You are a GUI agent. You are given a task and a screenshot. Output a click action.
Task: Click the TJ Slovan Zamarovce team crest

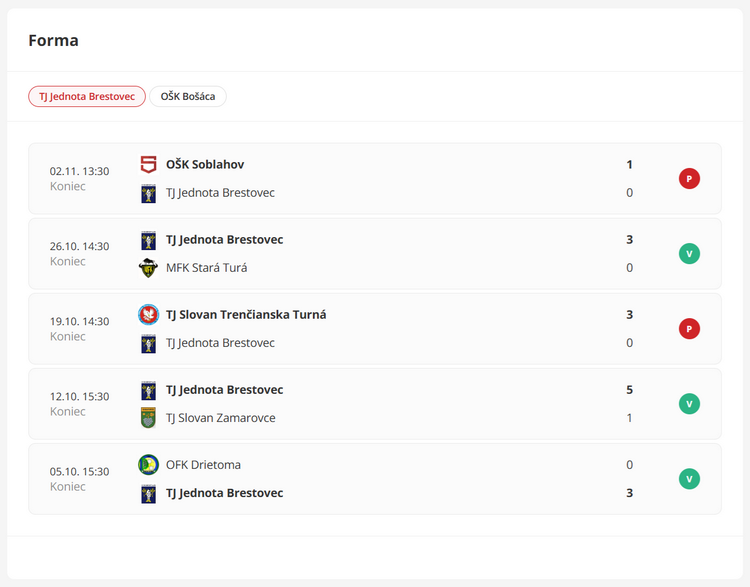[148, 418]
